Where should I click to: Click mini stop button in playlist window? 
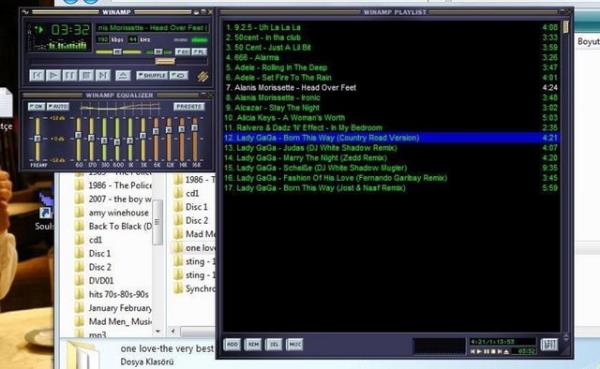coord(493,351)
